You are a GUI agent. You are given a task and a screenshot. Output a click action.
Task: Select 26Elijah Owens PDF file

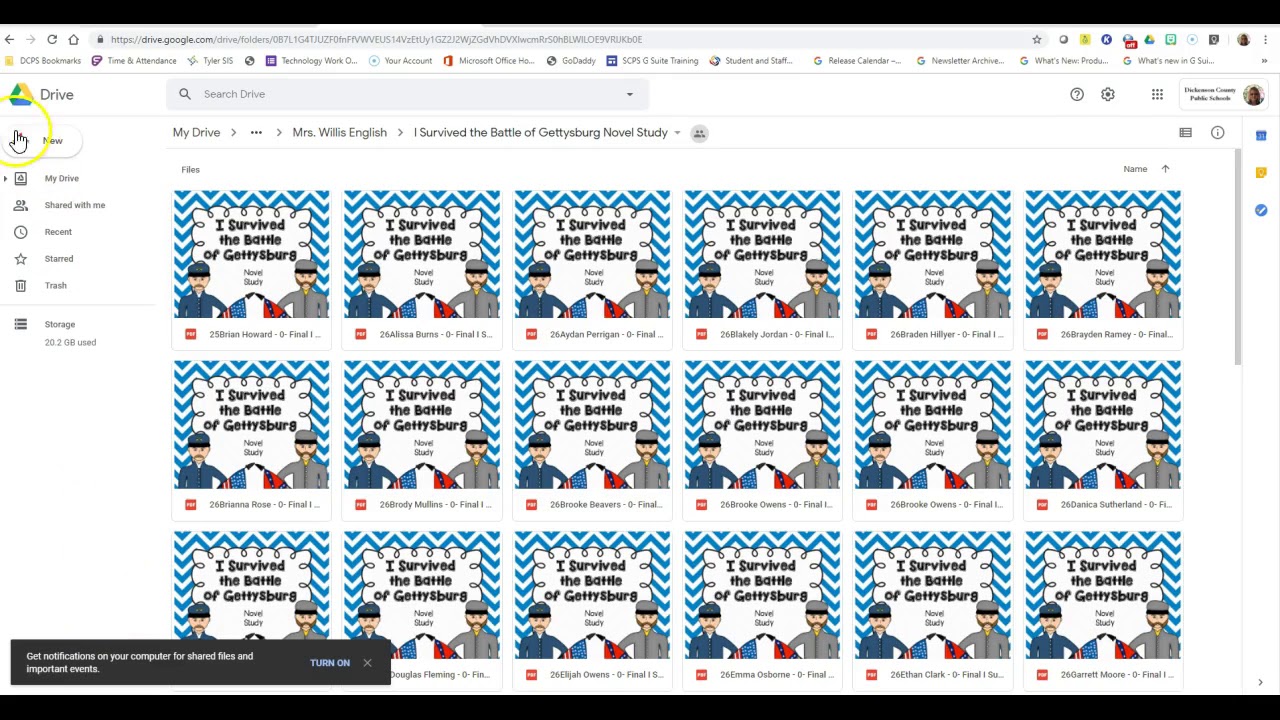click(592, 610)
